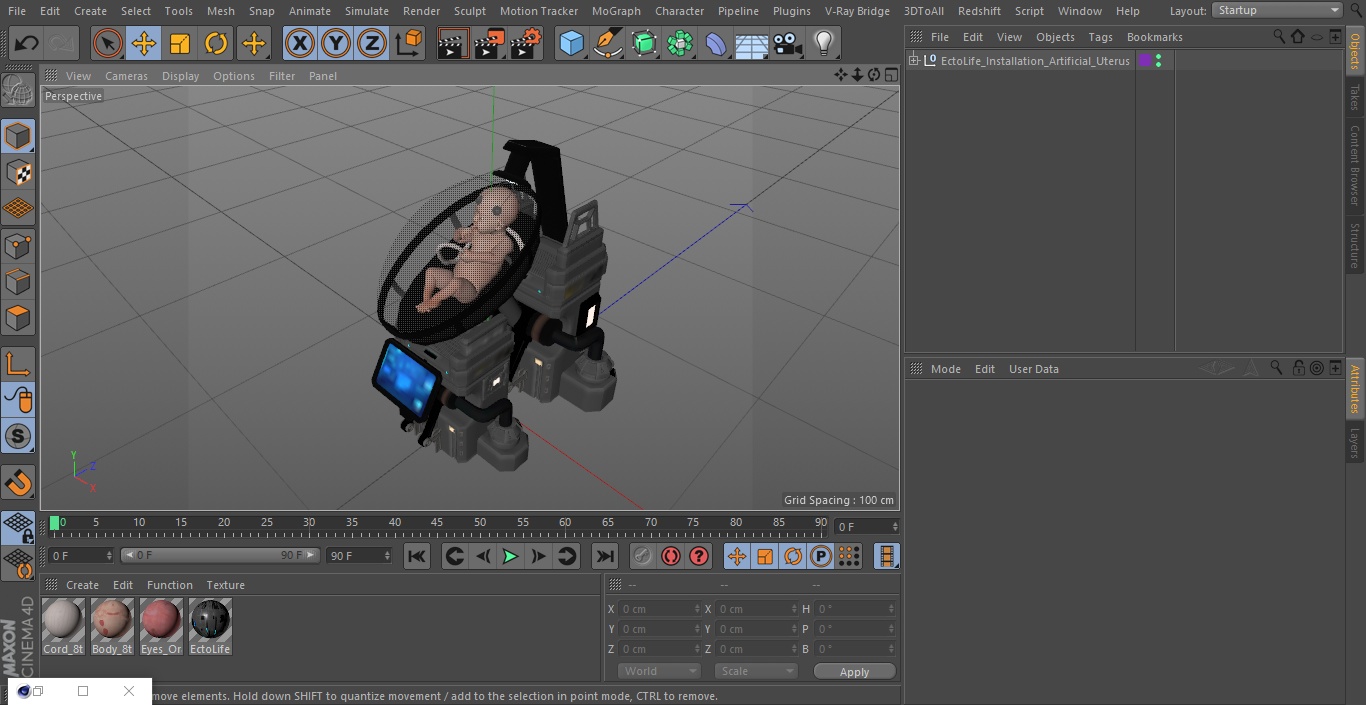Go to start of timeline

point(417,556)
